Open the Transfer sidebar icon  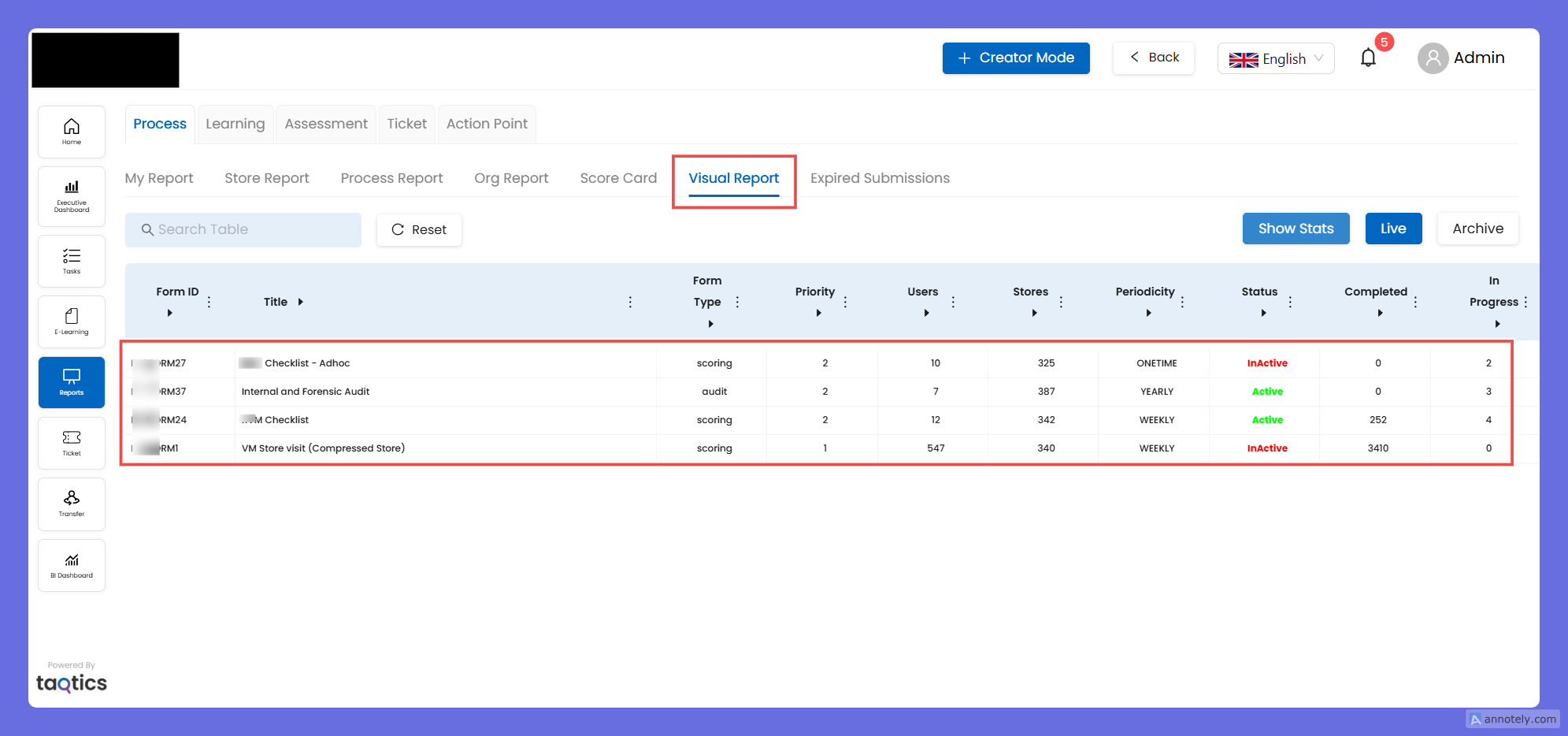pyautogui.click(x=72, y=504)
